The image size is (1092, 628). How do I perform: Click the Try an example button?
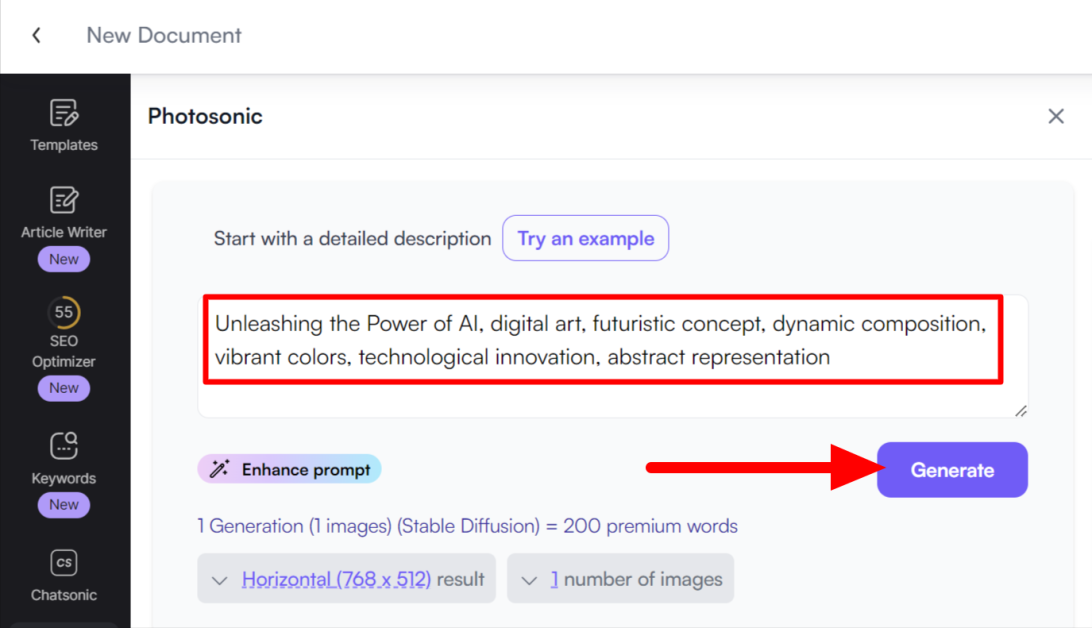[585, 239]
